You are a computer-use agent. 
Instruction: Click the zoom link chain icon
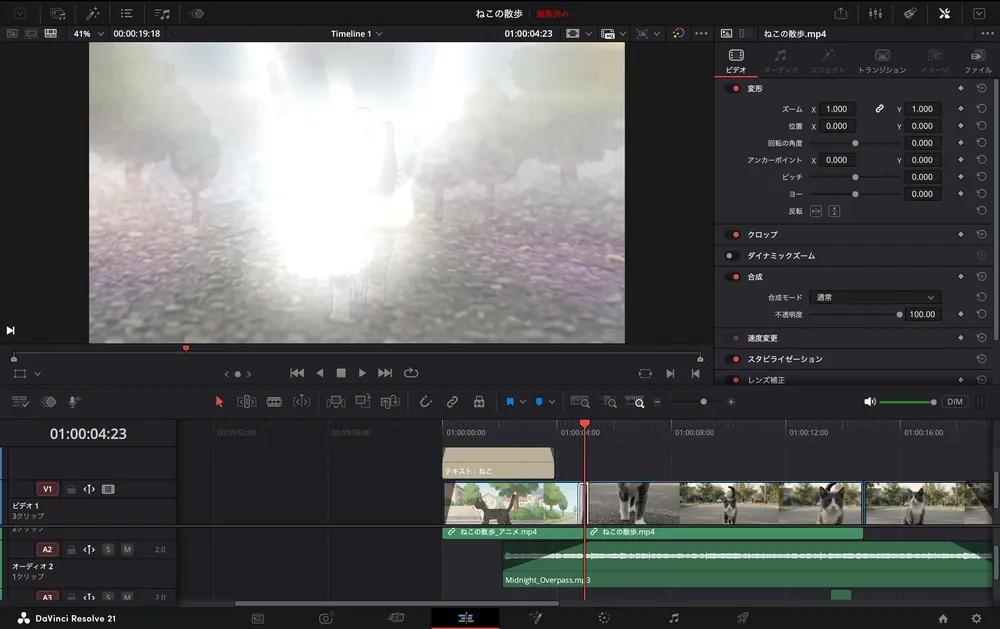pos(879,109)
